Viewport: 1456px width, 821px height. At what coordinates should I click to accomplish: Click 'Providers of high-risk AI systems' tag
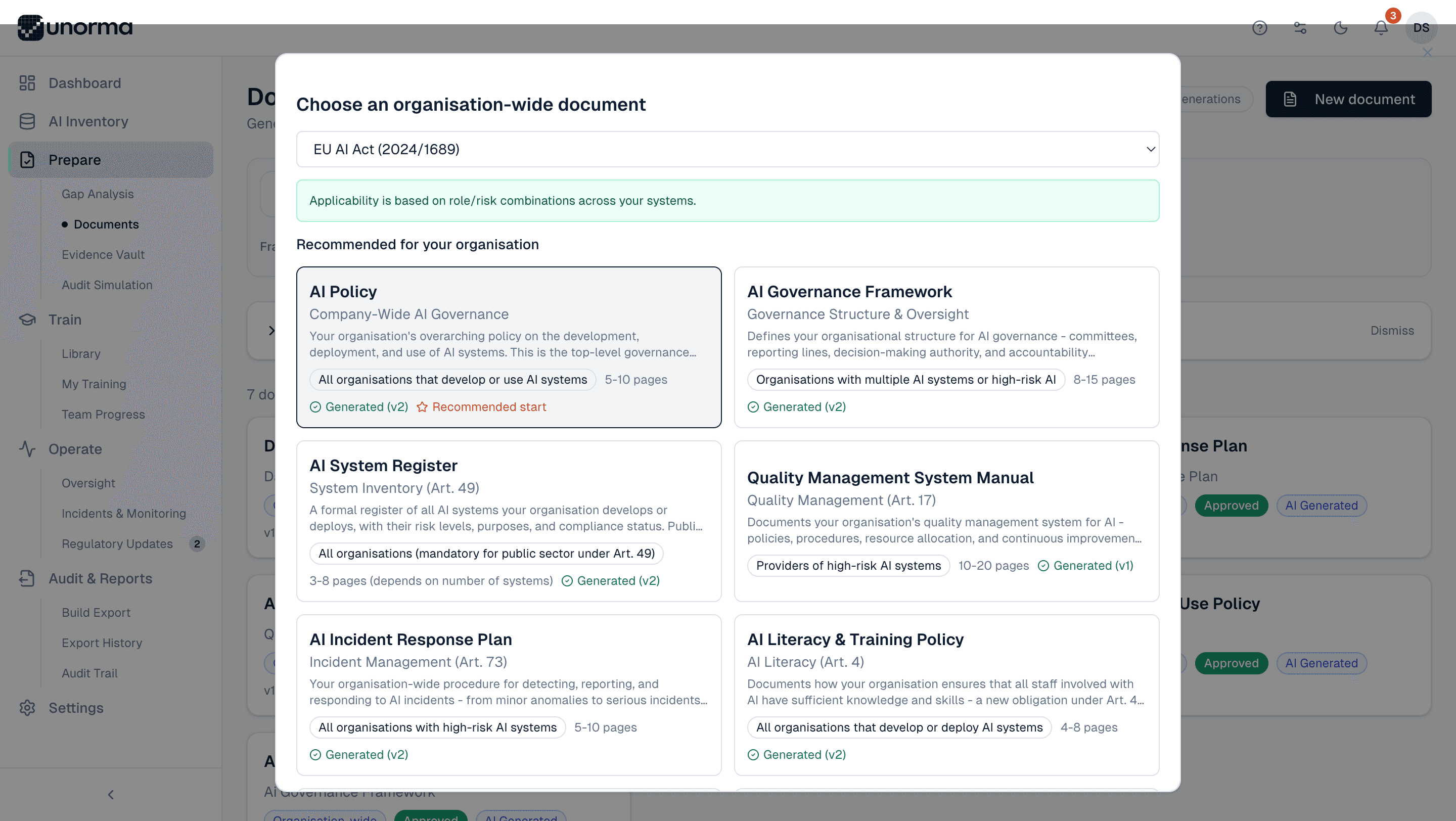[848, 566]
